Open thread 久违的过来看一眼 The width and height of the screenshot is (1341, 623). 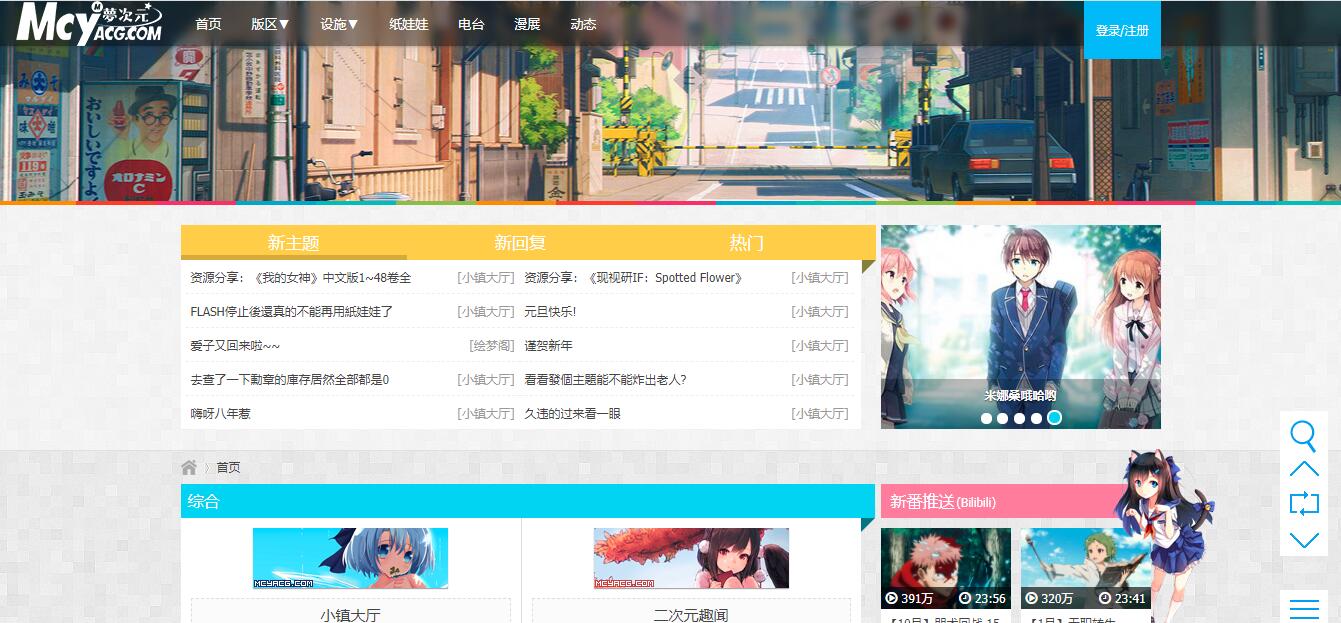(x=572, y=414)
